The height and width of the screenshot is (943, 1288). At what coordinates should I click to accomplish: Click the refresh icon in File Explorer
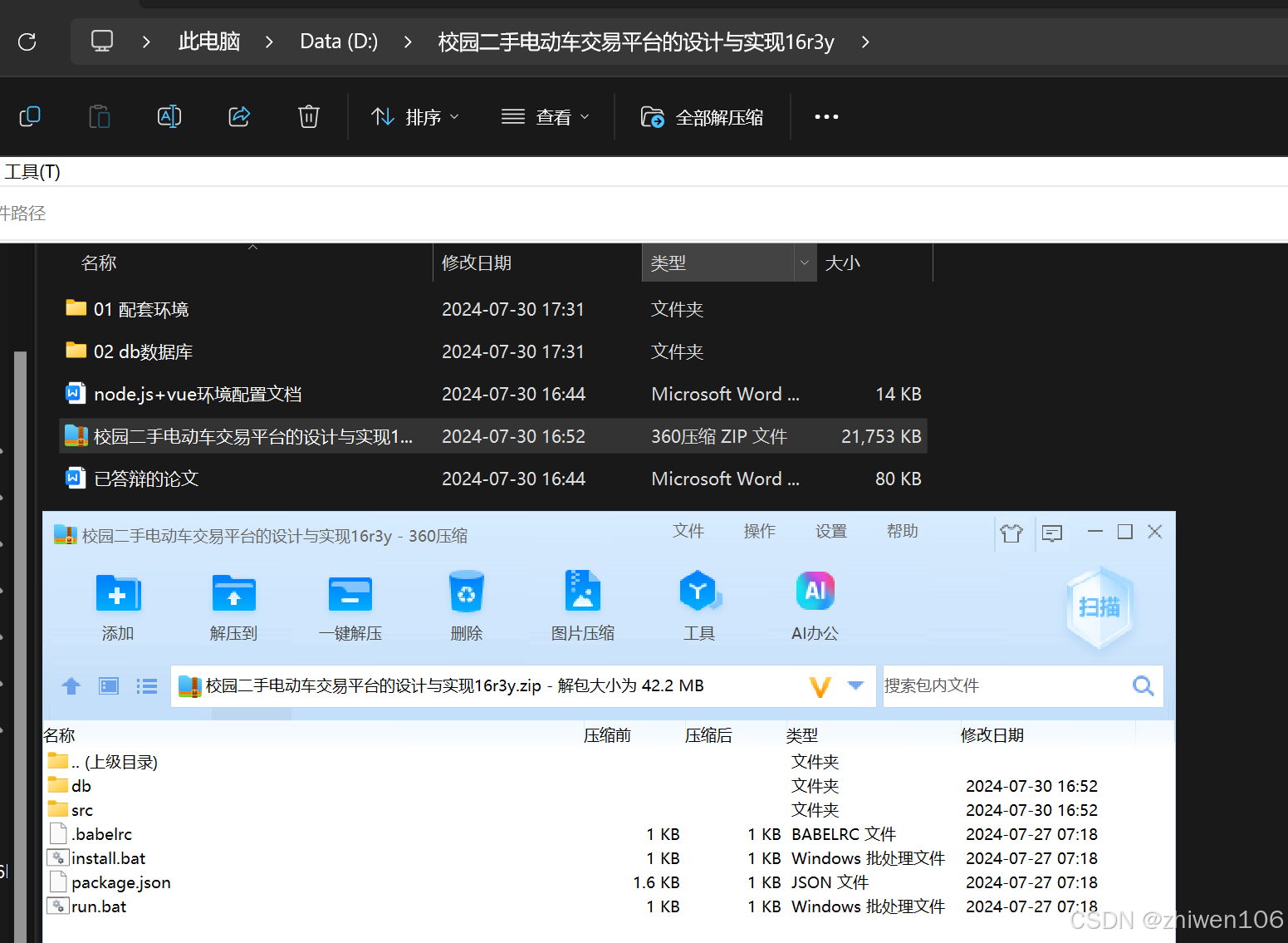click(x=27, y=42)
